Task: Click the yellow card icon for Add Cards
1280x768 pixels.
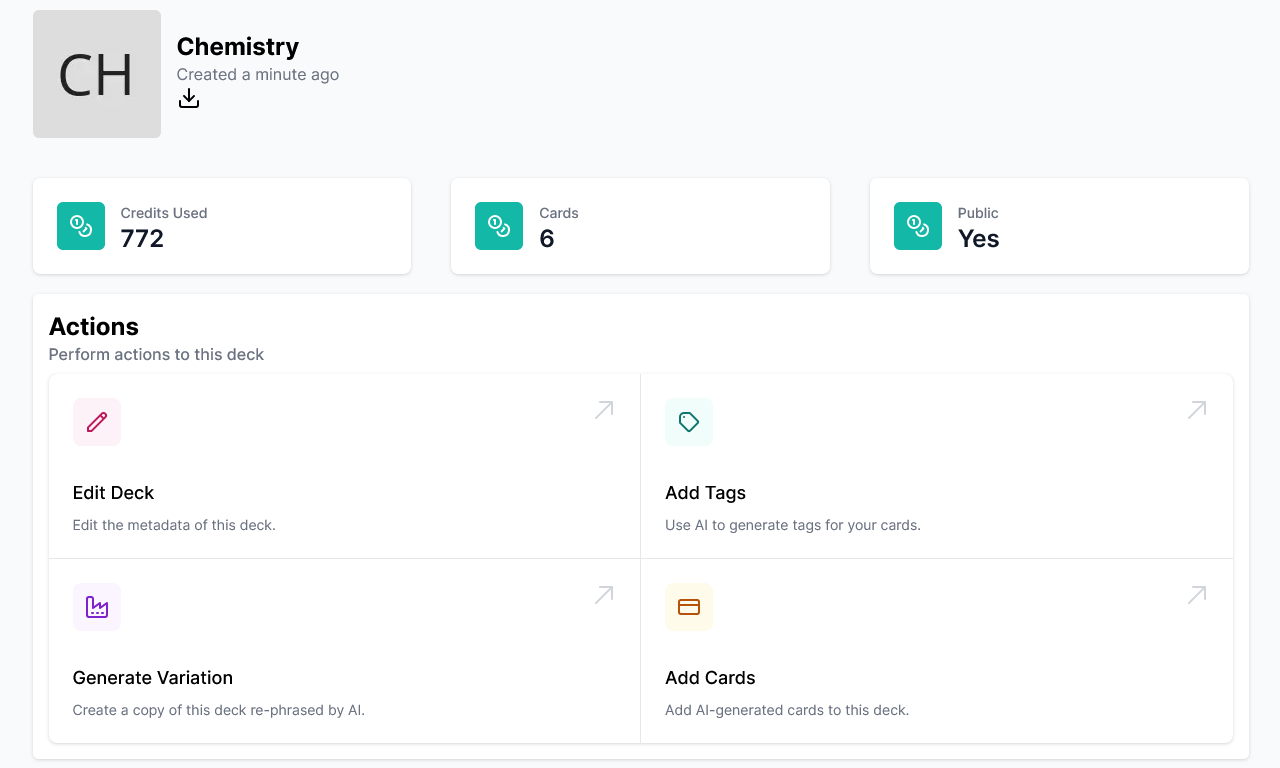Action: tap(689, 607)
